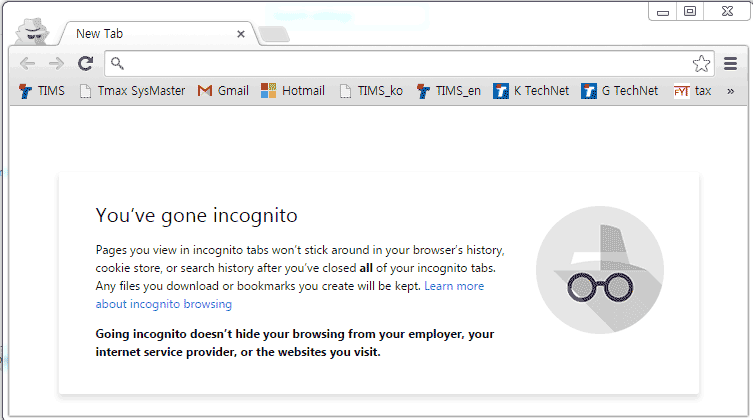Open the TIMS bookmark
Image resolution: width=753 pixels, height=420 pixels.
point(42,91)
